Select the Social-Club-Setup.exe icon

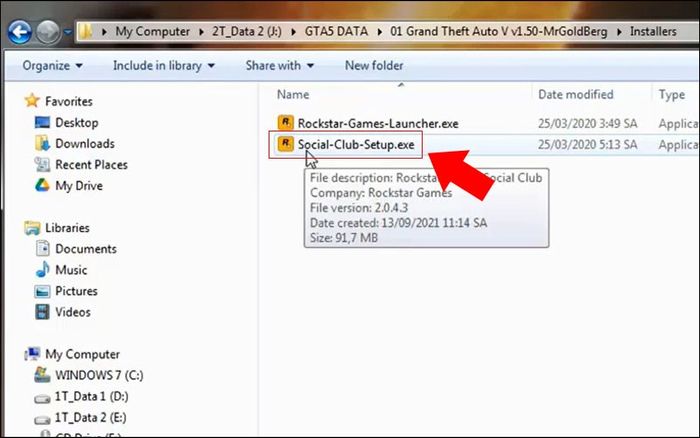(286, 144)
